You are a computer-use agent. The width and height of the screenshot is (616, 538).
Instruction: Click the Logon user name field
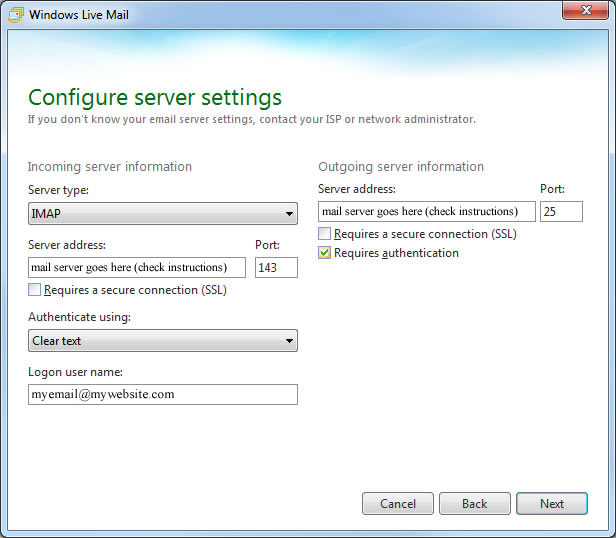pos(163,394)
